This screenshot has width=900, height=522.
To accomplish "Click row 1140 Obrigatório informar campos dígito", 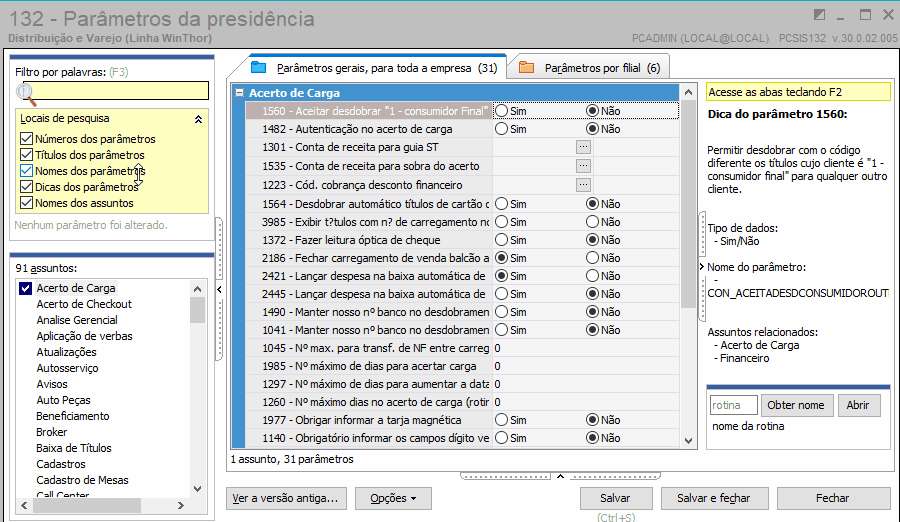I will pyautogui.click(x=462, y=438).
